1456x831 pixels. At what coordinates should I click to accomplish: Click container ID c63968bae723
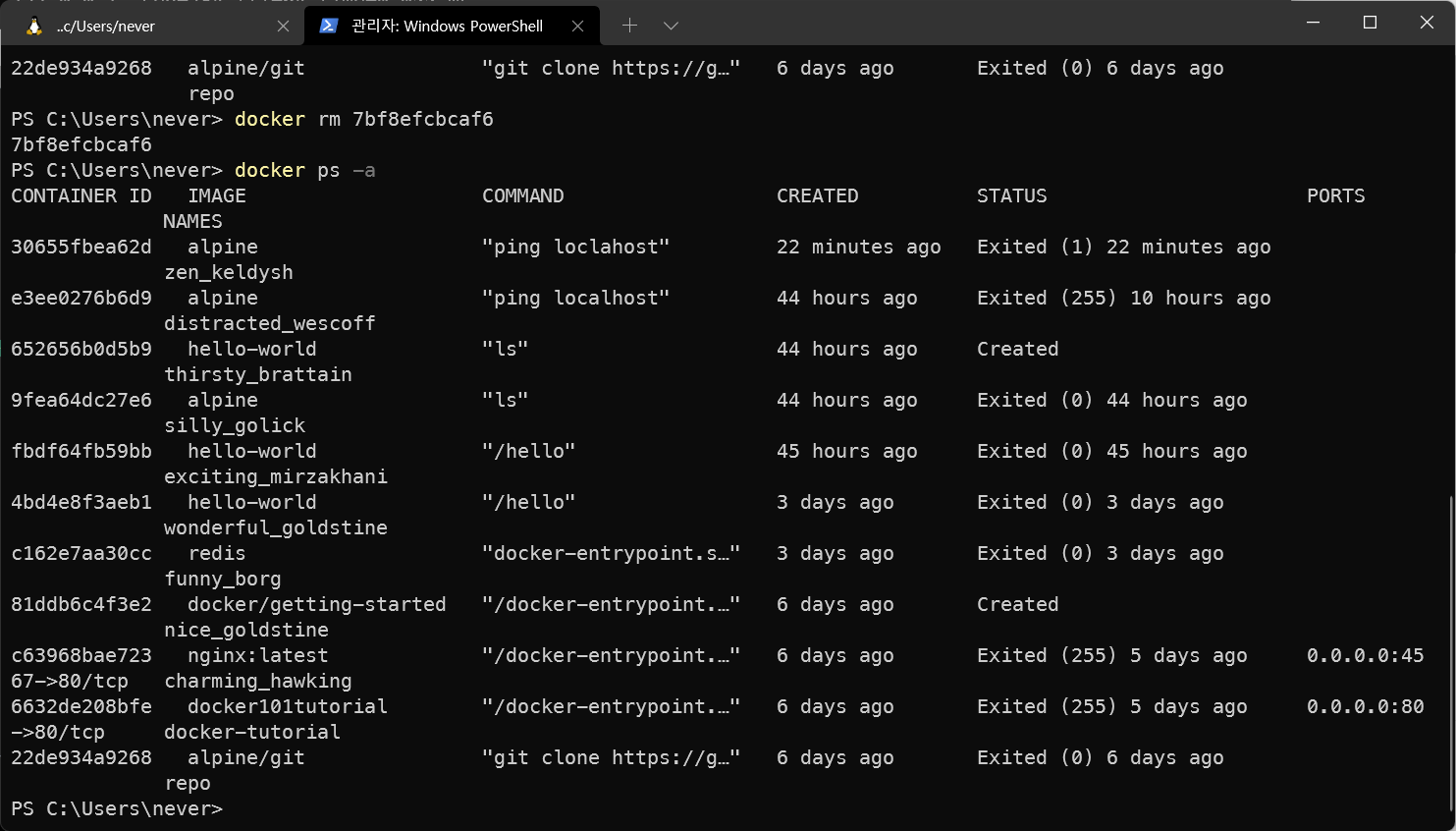coord(81,655)
